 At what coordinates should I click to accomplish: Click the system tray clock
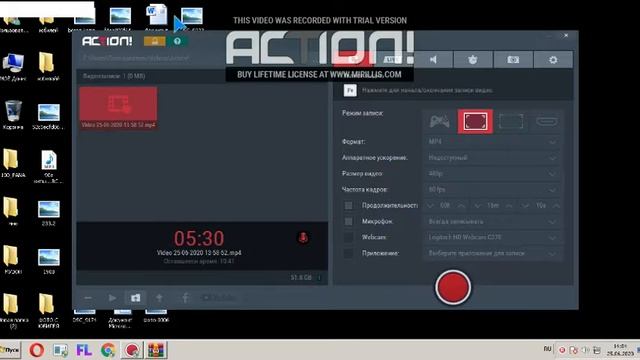tap(620, 350)
